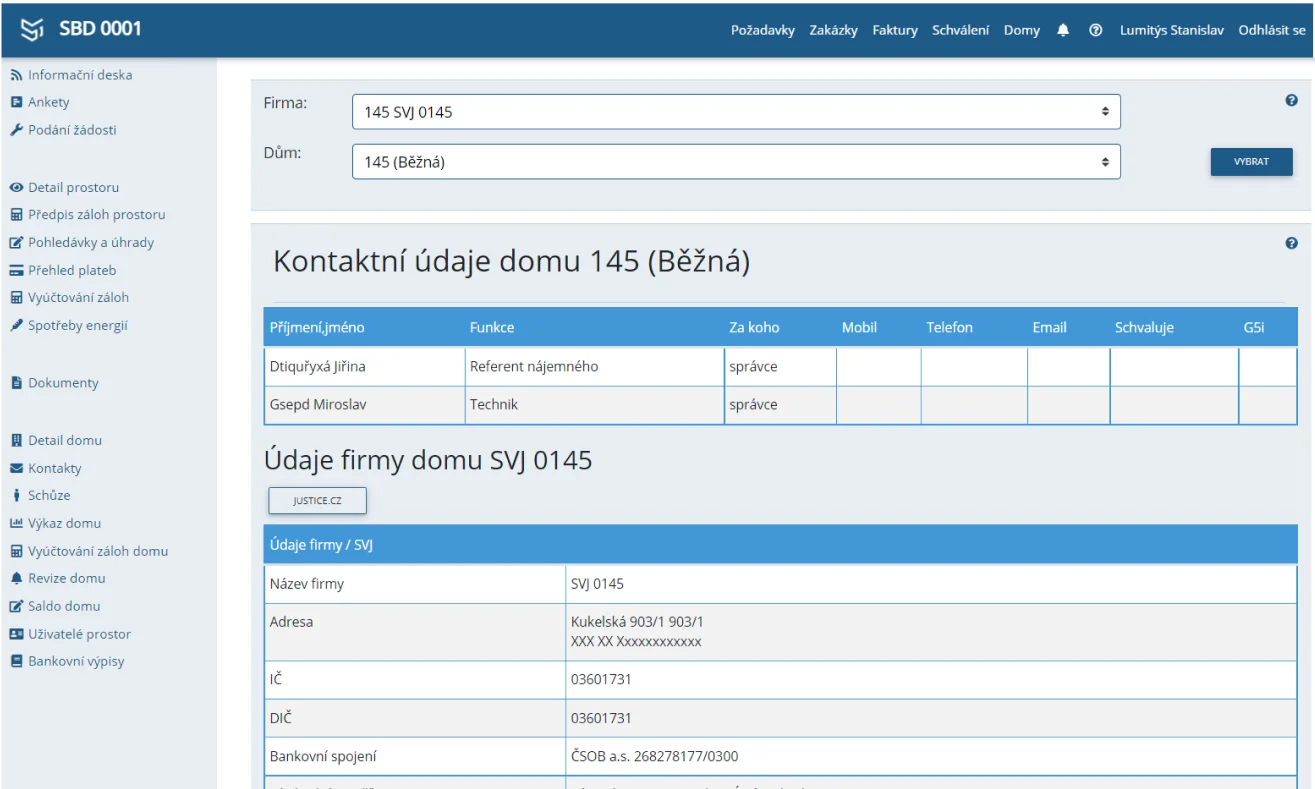
Task: Click the Údaje firmy / SVJ table header
Action: coord(781,544)
